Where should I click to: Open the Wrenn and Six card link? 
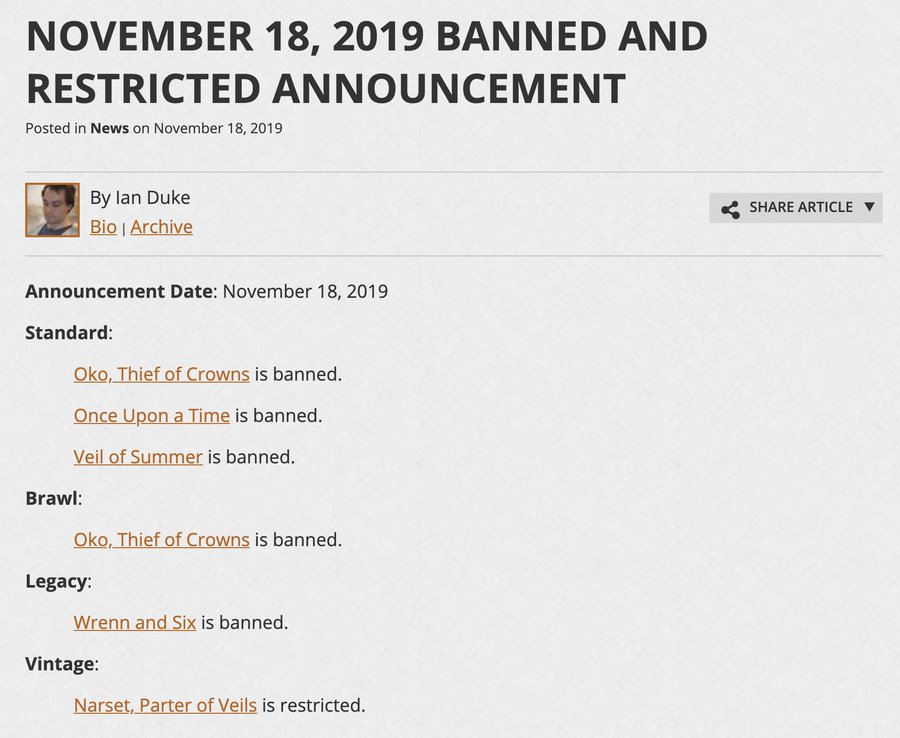pyautogui.click(x=134, y=622)
